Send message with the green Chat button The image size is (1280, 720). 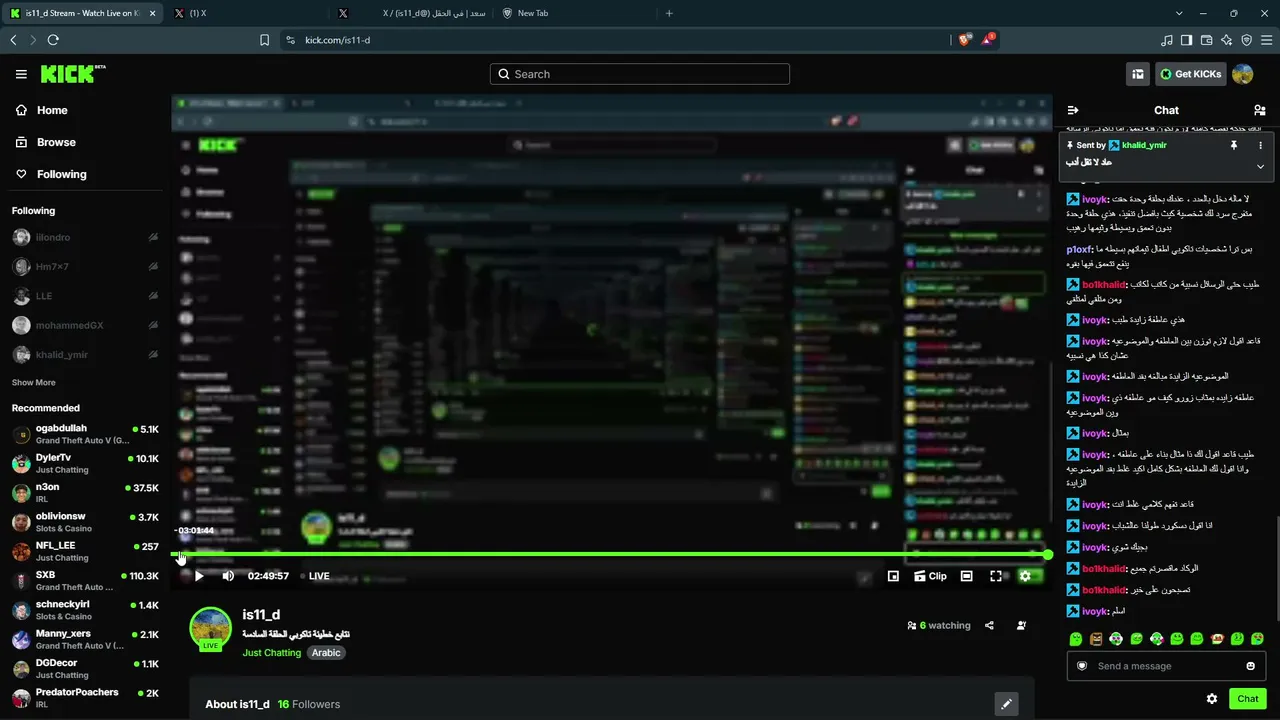click(x=1248, y=699)
